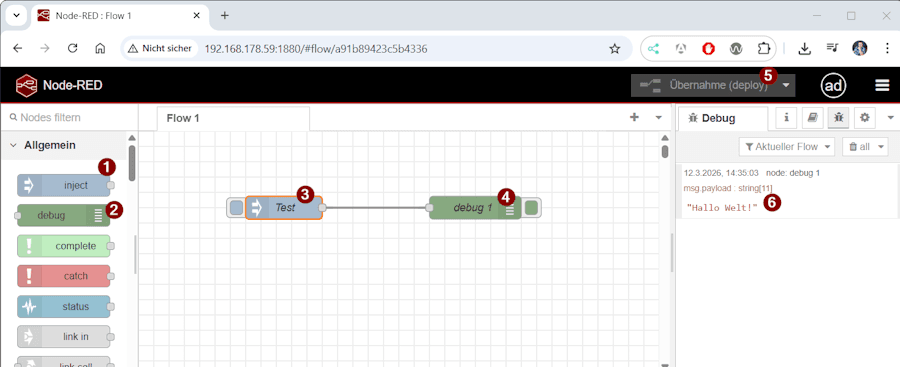Collapse the Allgemein palette category

(63, 145)
